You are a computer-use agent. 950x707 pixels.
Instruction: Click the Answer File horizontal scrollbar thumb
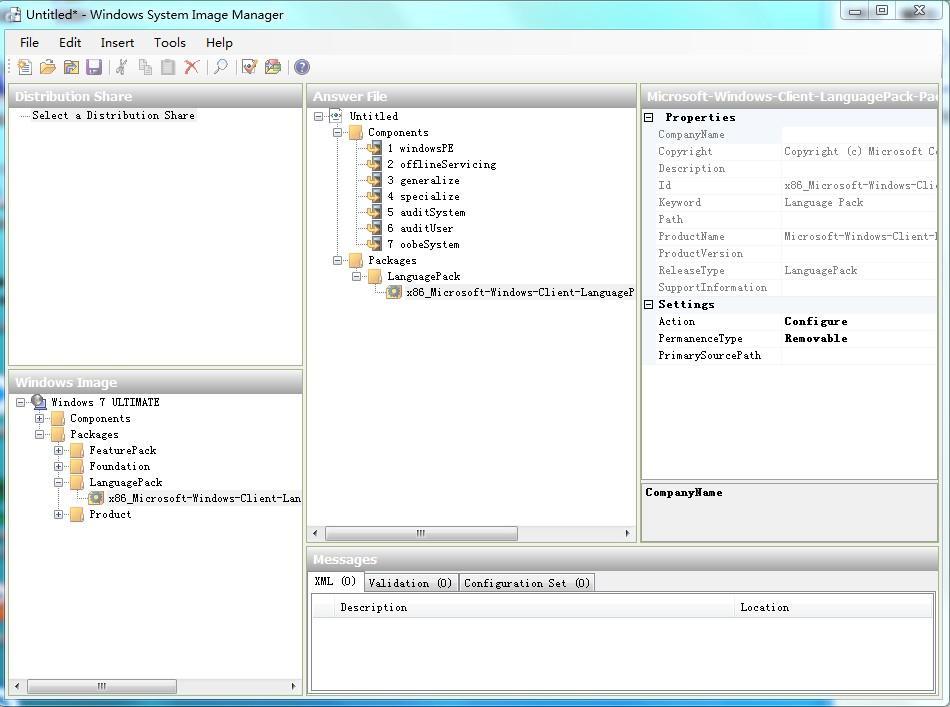coord(421,533)
